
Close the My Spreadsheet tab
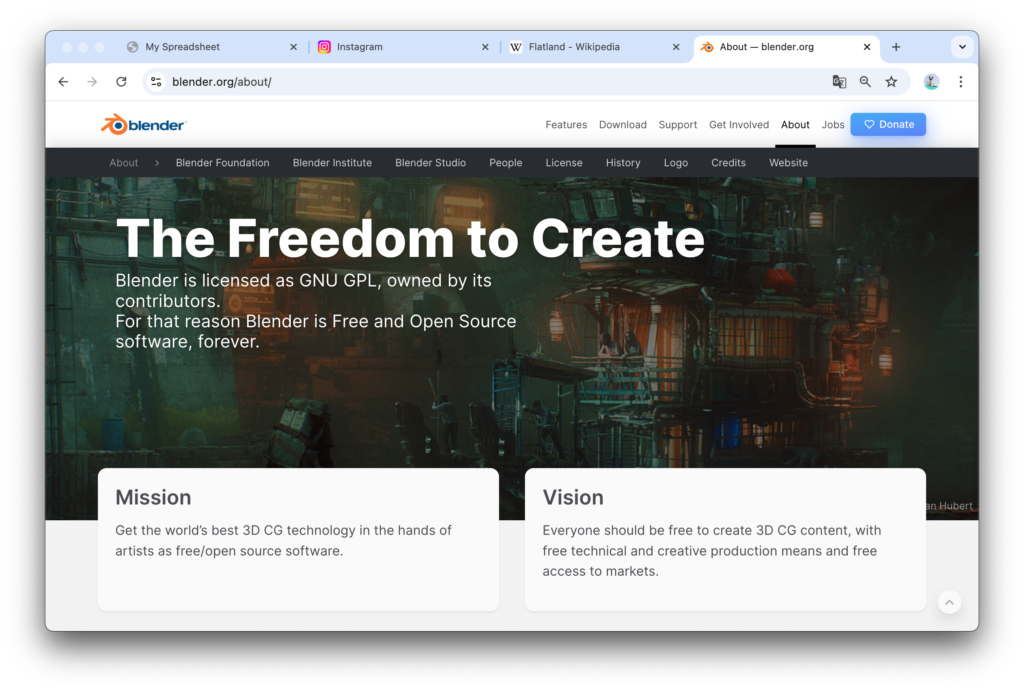pos(293,47)
